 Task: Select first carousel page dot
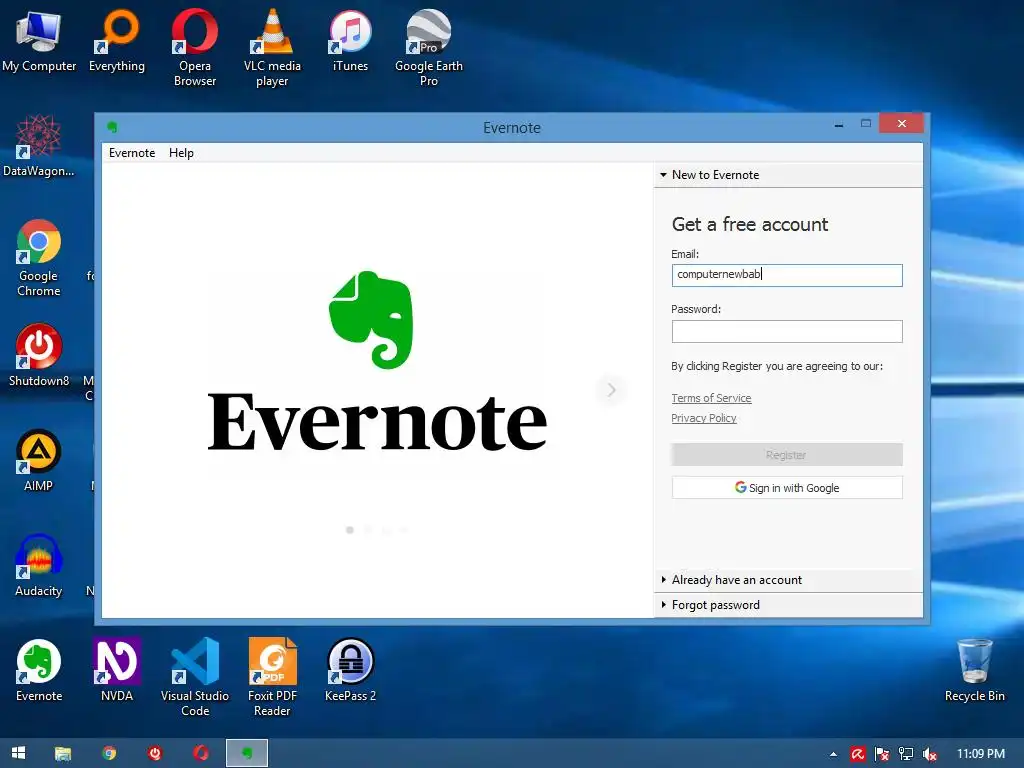click(350, 530)
